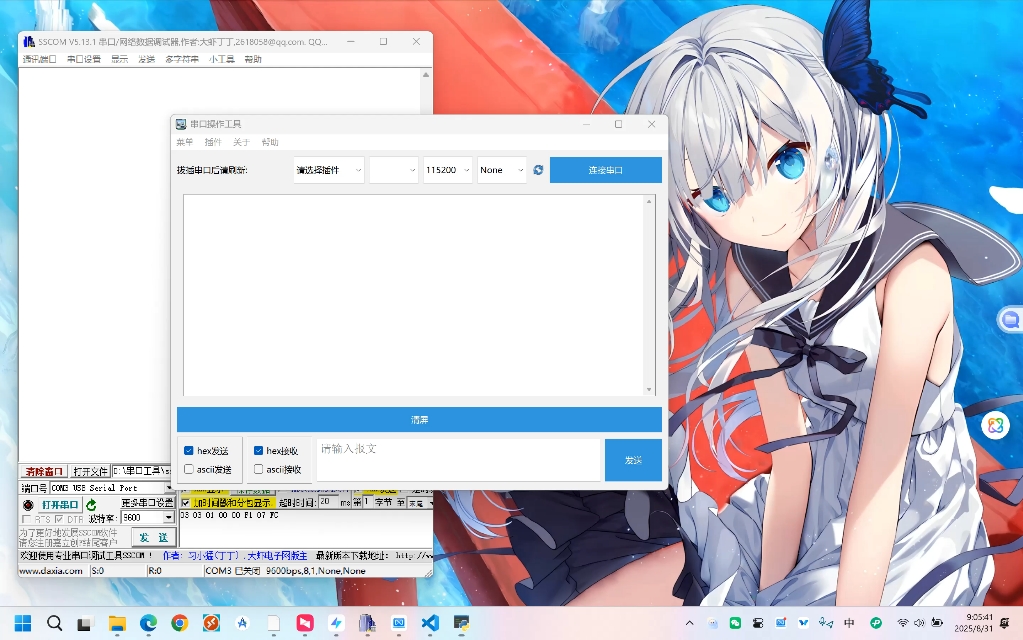Click the receive area scrollbar down arrow
Viewport: 1023px width, 640px height.
tap(649, 389)
